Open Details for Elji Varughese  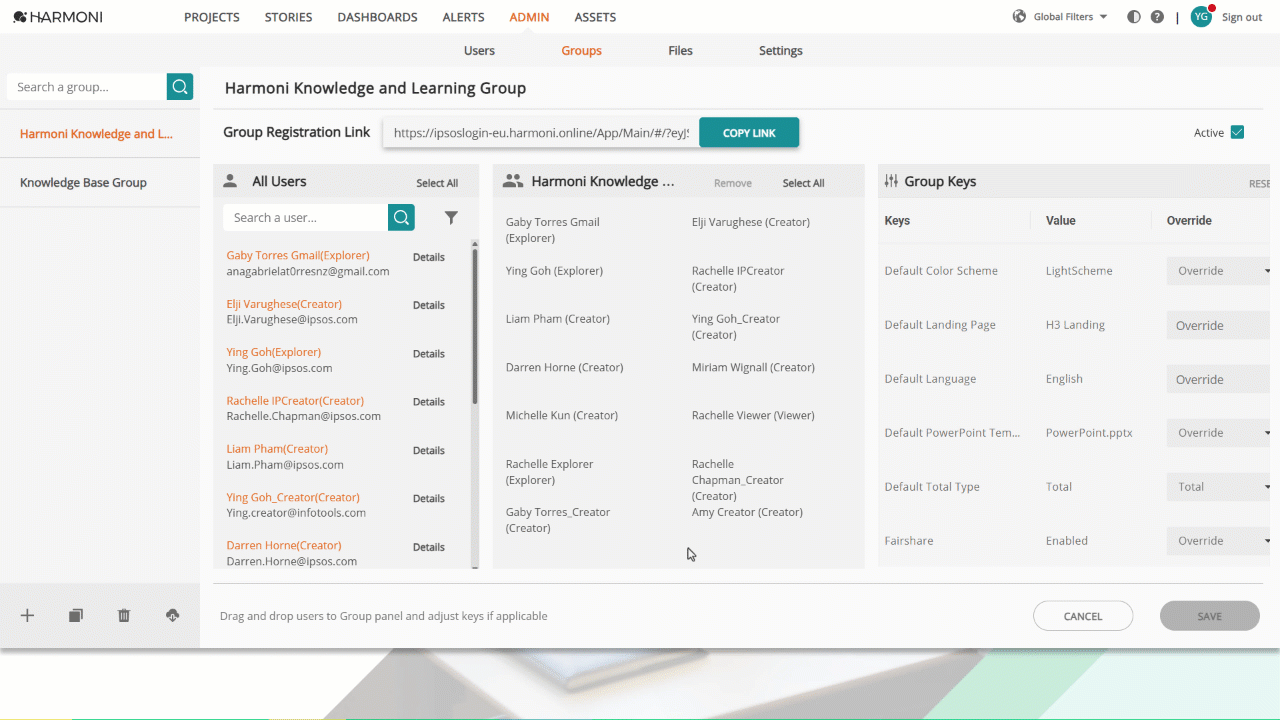click(x=429, y=305)
